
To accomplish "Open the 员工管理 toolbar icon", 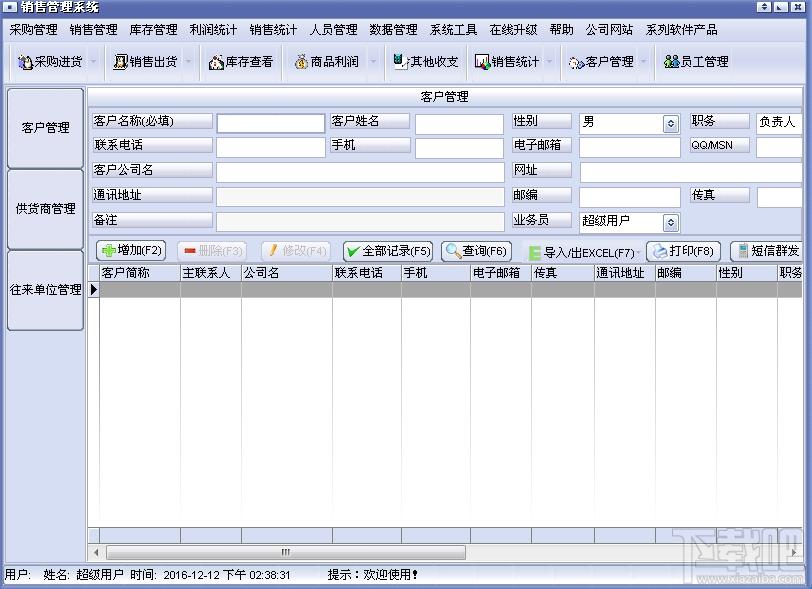I will tap(696, 62).
